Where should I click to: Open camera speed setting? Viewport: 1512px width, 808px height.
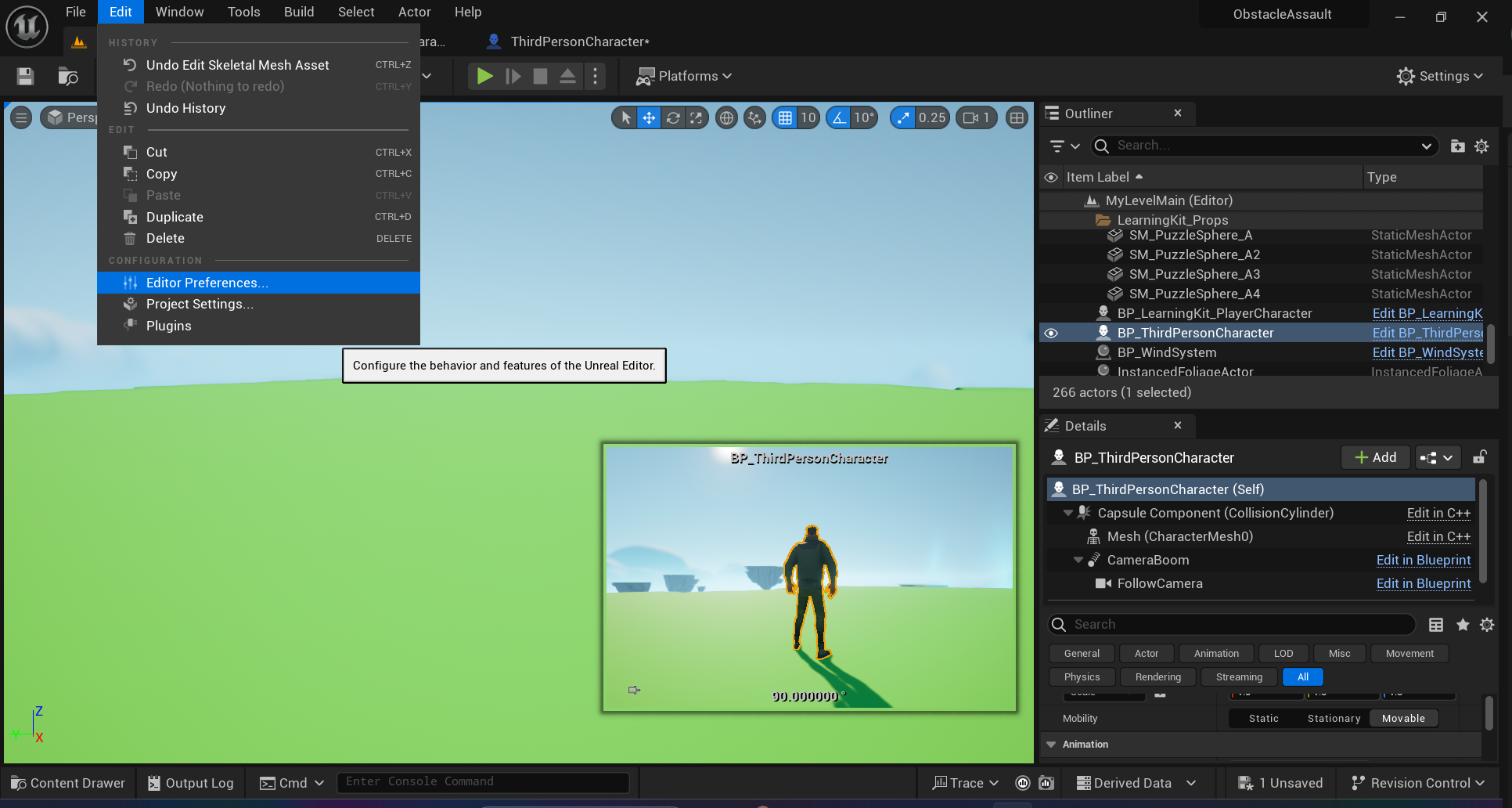click(x=977, y=117)
